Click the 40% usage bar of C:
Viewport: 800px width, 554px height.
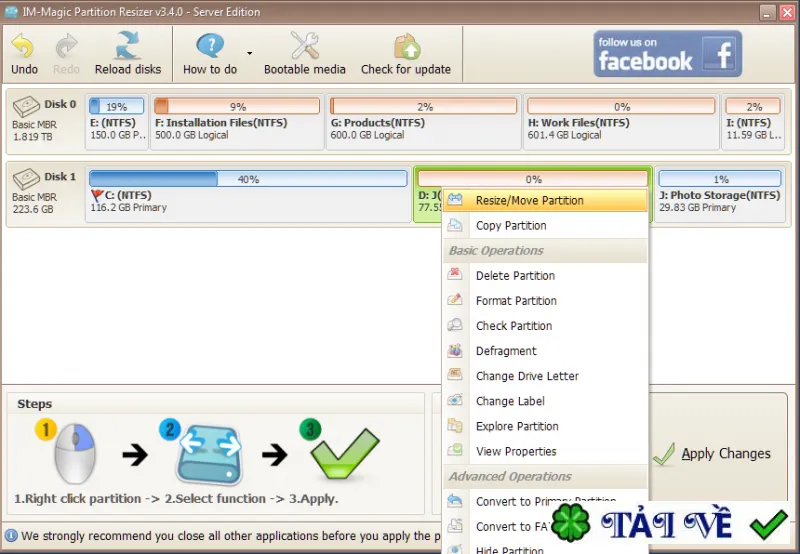(x=248, y=179)
